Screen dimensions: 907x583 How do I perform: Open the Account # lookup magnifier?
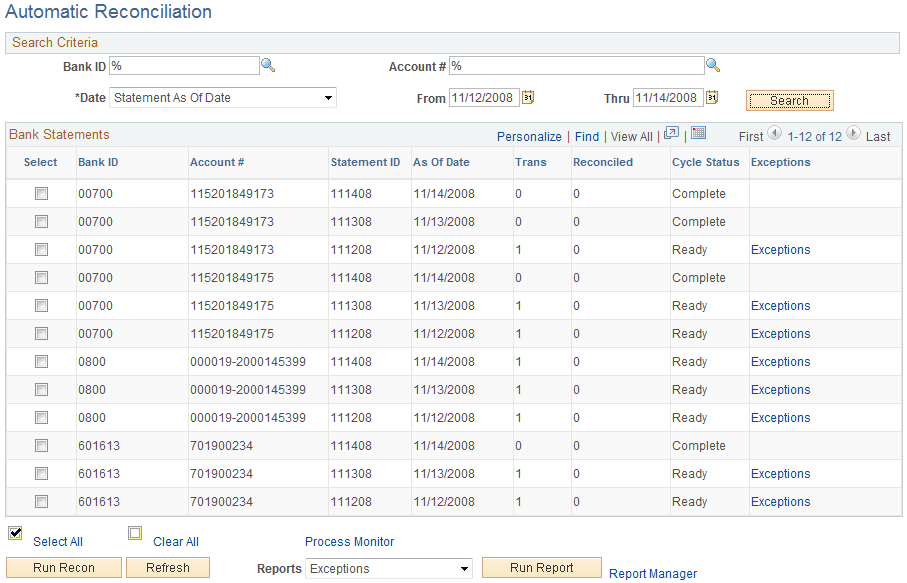click(x=712, y=64)
